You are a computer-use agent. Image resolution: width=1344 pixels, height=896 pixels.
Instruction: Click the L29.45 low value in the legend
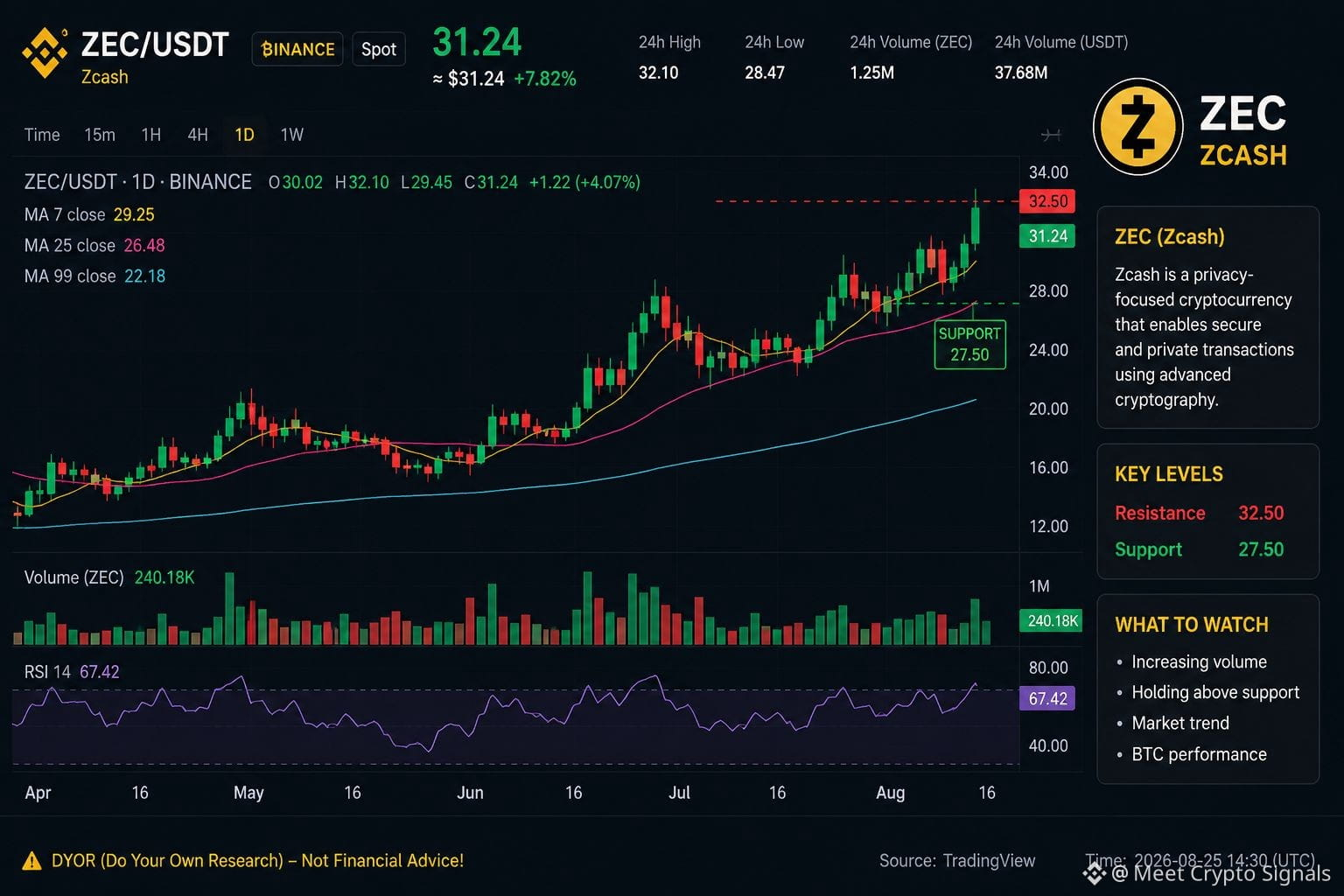426,182
